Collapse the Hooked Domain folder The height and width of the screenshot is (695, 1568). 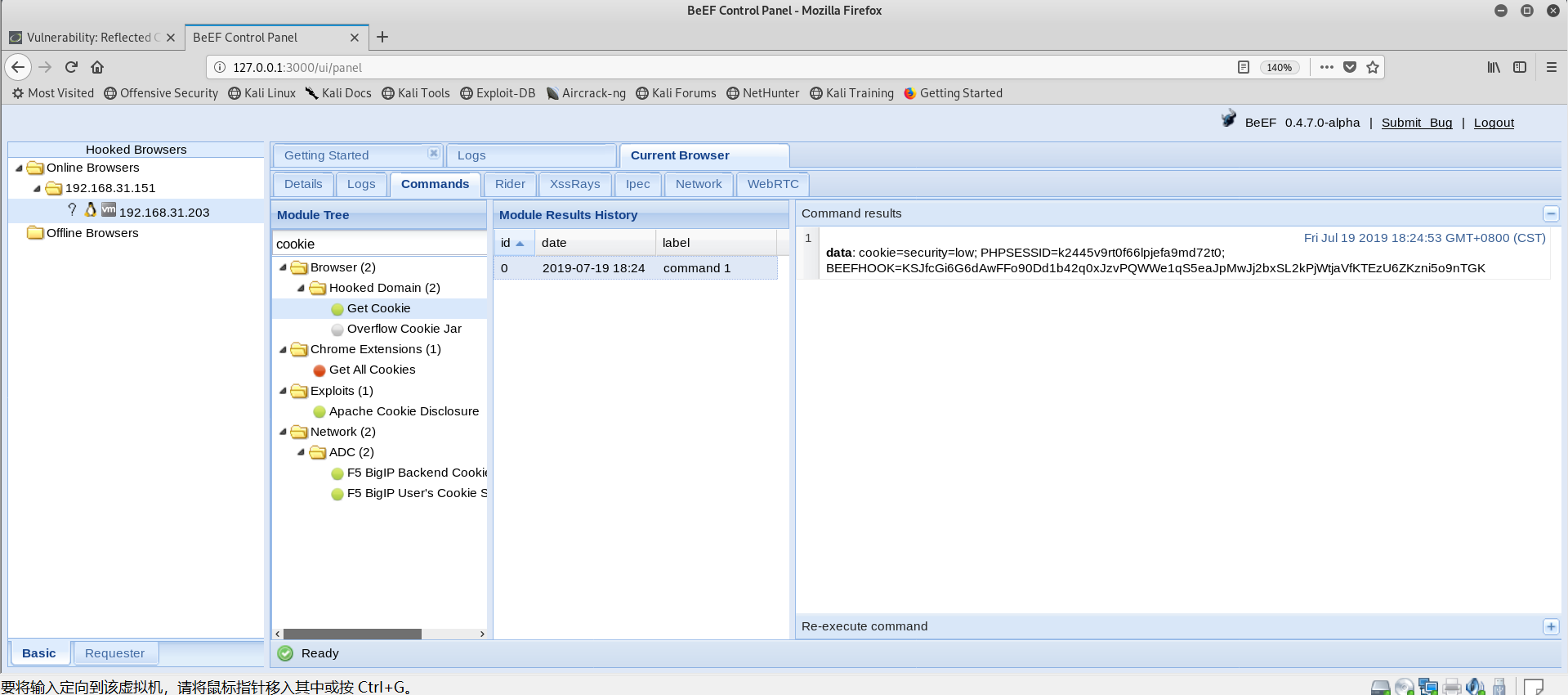coord(301,288)
